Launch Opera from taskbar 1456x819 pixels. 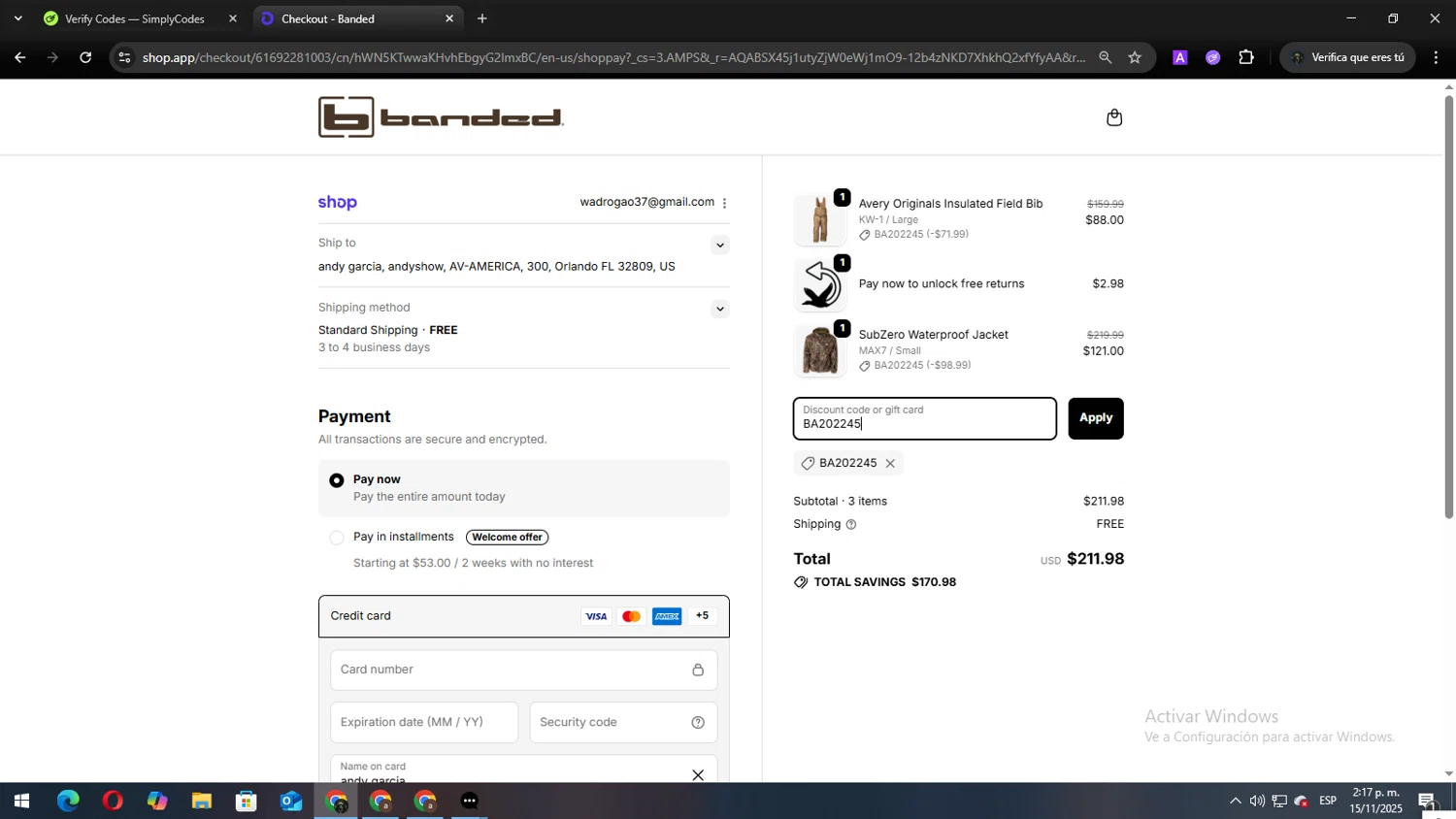click(113, 802)
